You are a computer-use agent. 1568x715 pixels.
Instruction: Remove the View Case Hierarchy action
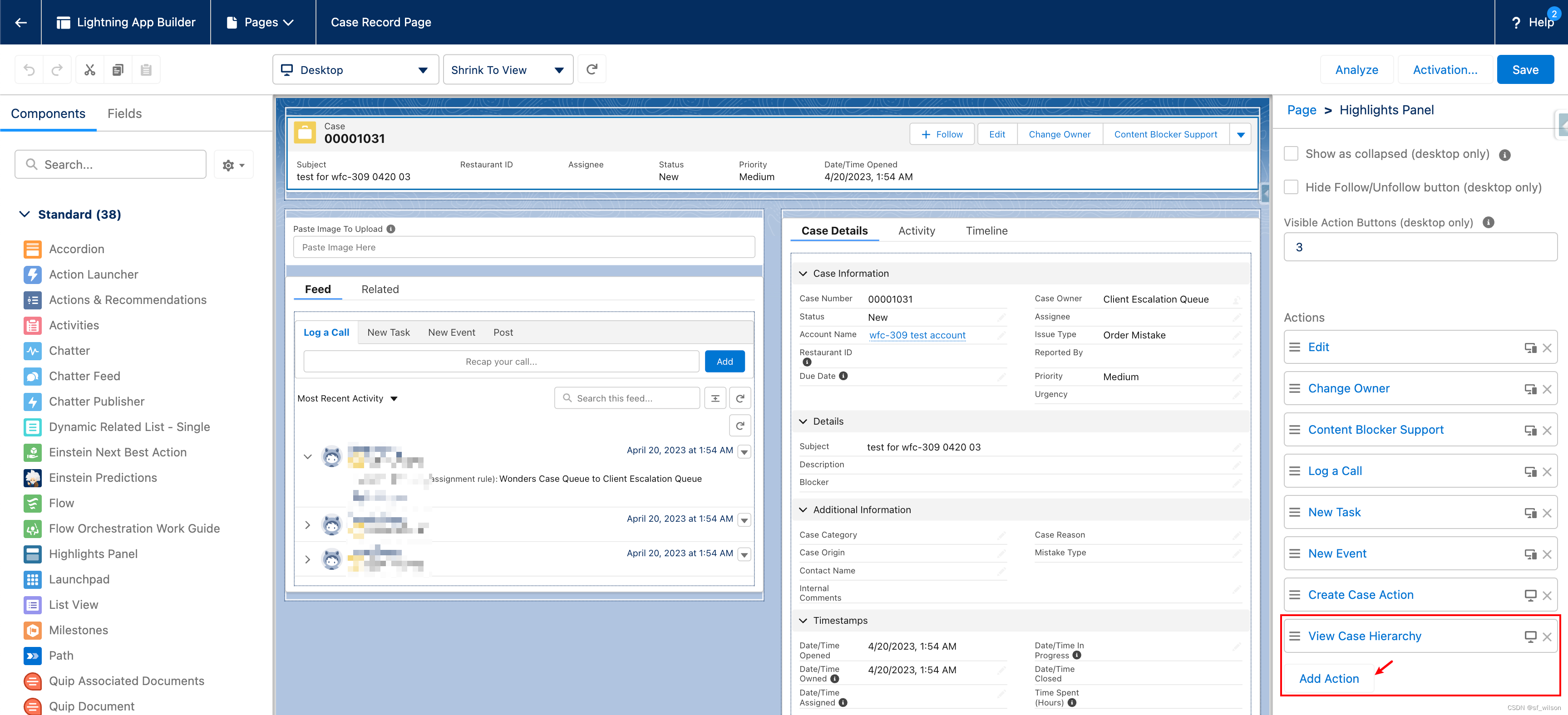tap(1547, 637)
